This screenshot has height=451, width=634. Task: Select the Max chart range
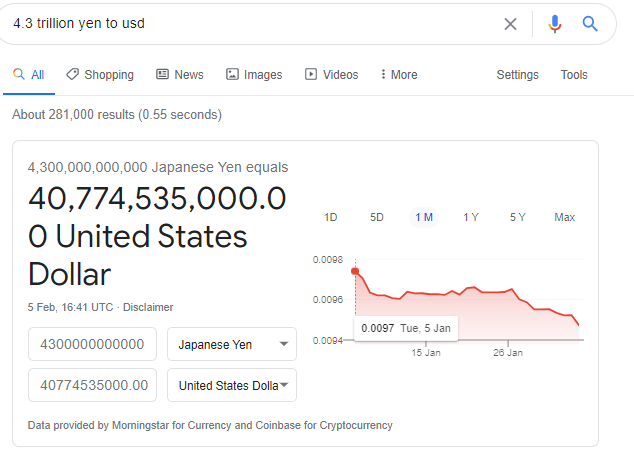564,218
